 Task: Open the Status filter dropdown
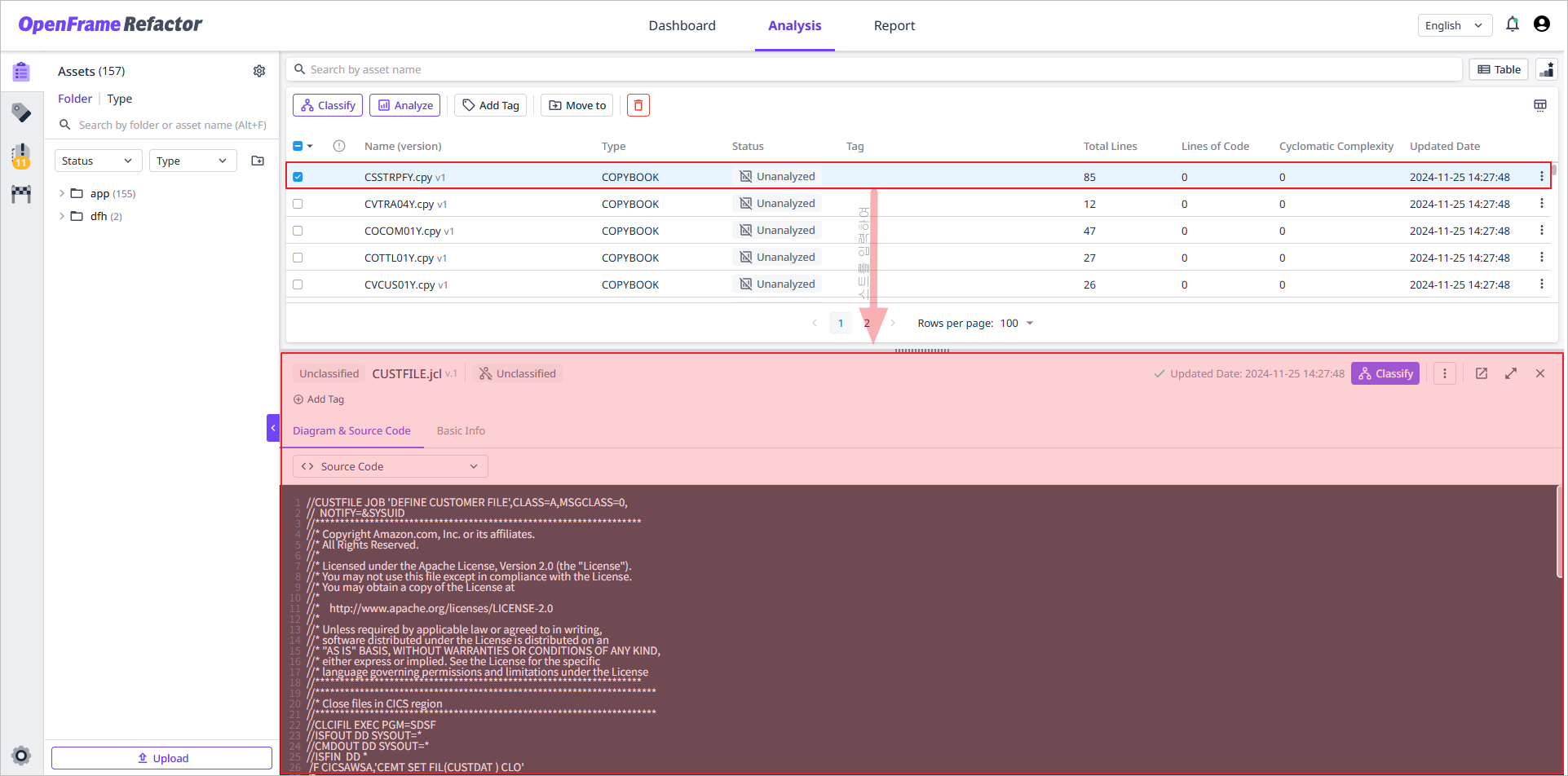(x=98, y=161)
